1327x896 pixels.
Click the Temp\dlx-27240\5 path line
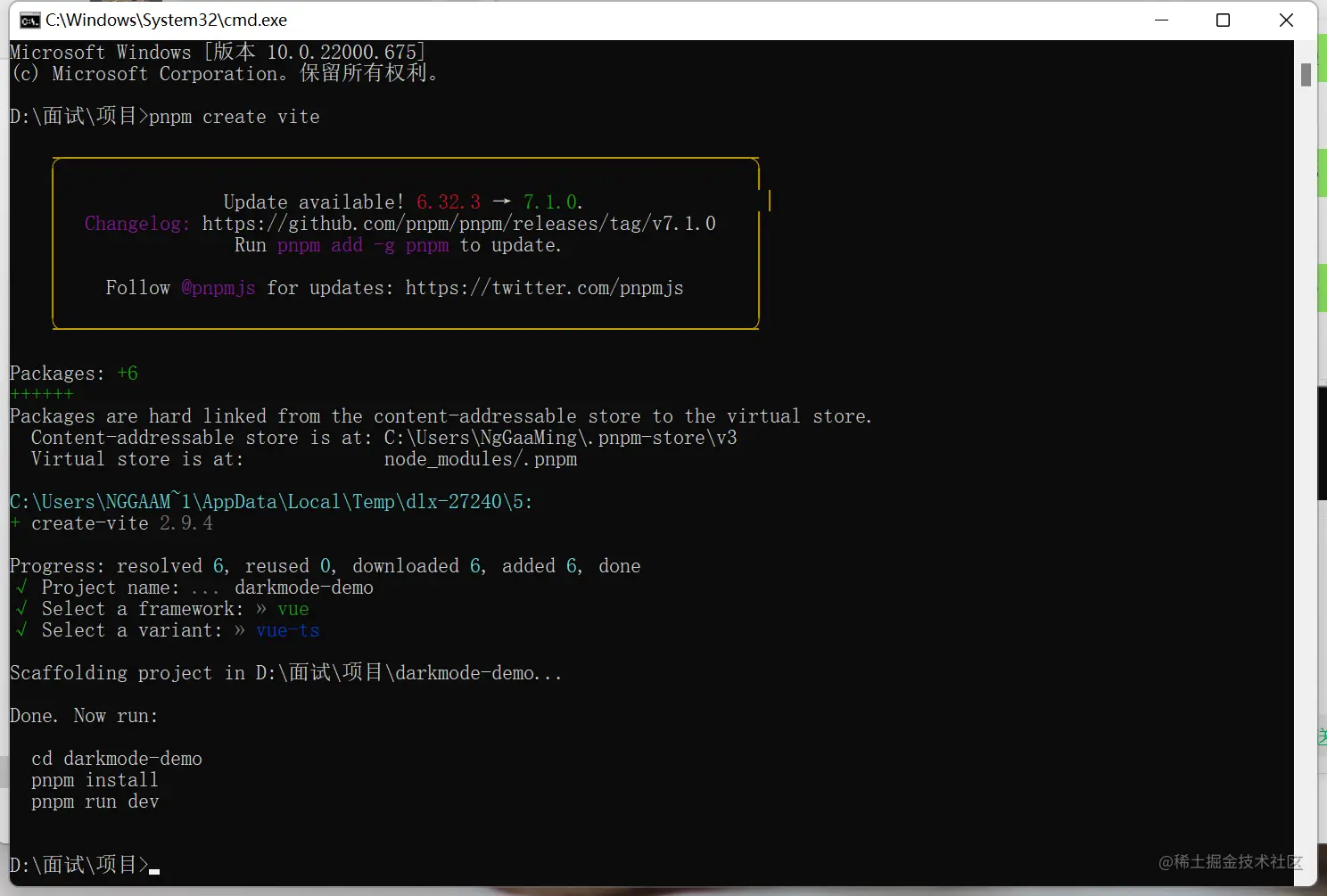click(271, 502)
